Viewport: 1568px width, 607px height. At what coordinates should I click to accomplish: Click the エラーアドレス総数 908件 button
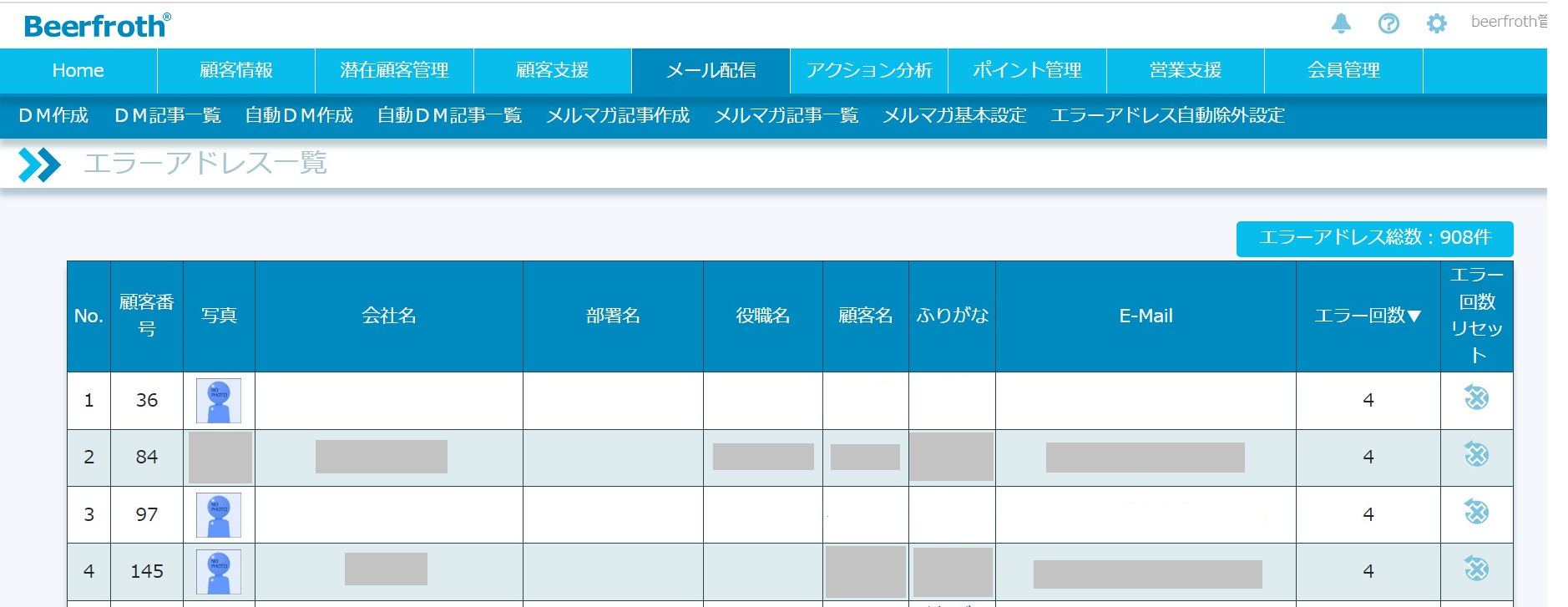tap(1374, 238)
